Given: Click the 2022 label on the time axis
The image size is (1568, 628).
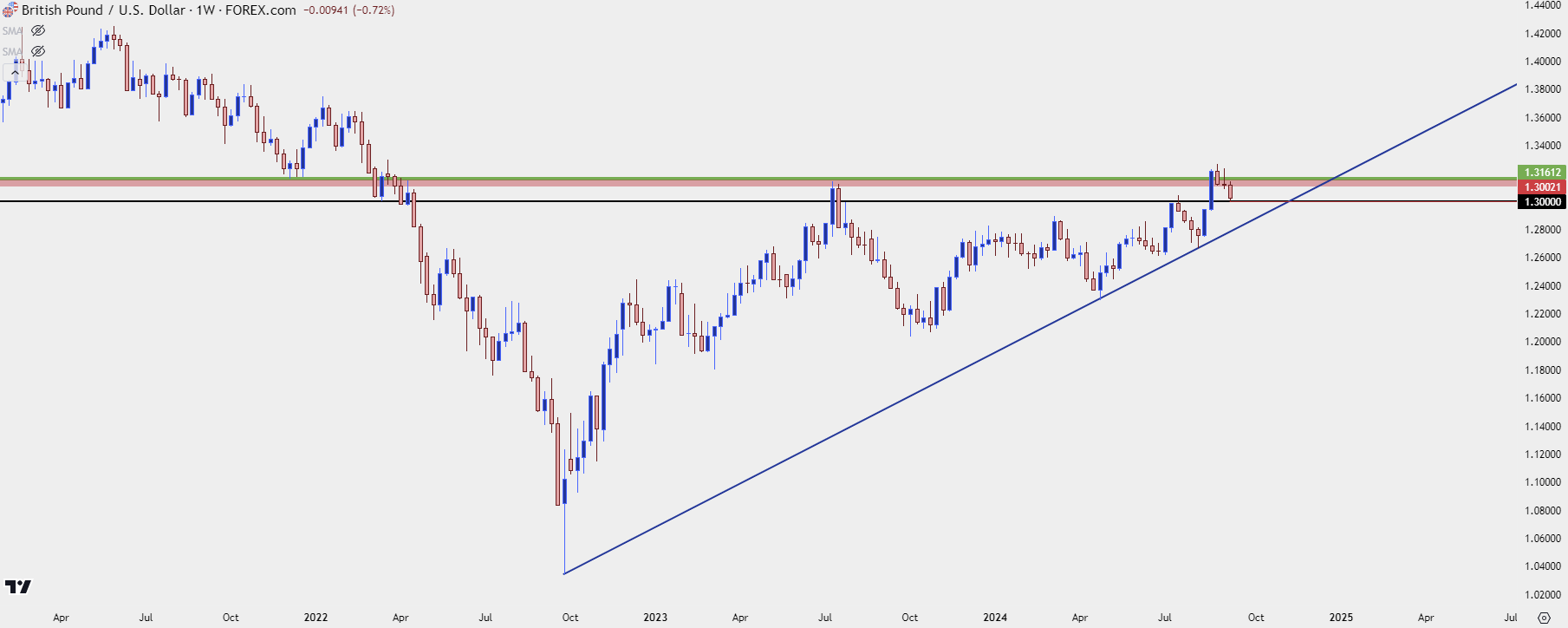Looking at the screenshot, I should (316, 618).
